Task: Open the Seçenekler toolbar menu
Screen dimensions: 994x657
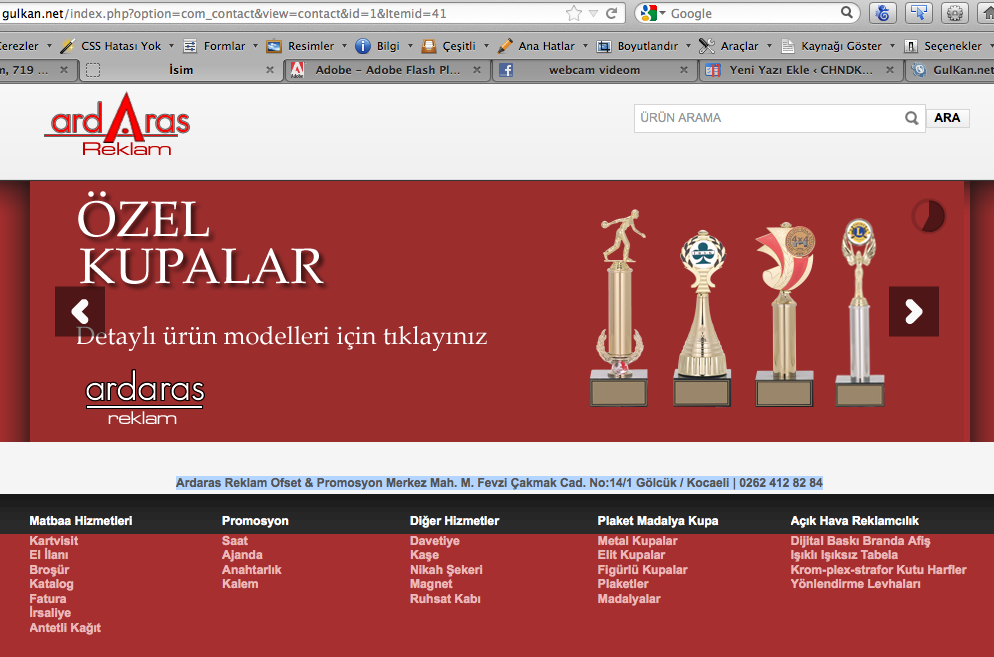Action: 953,46
